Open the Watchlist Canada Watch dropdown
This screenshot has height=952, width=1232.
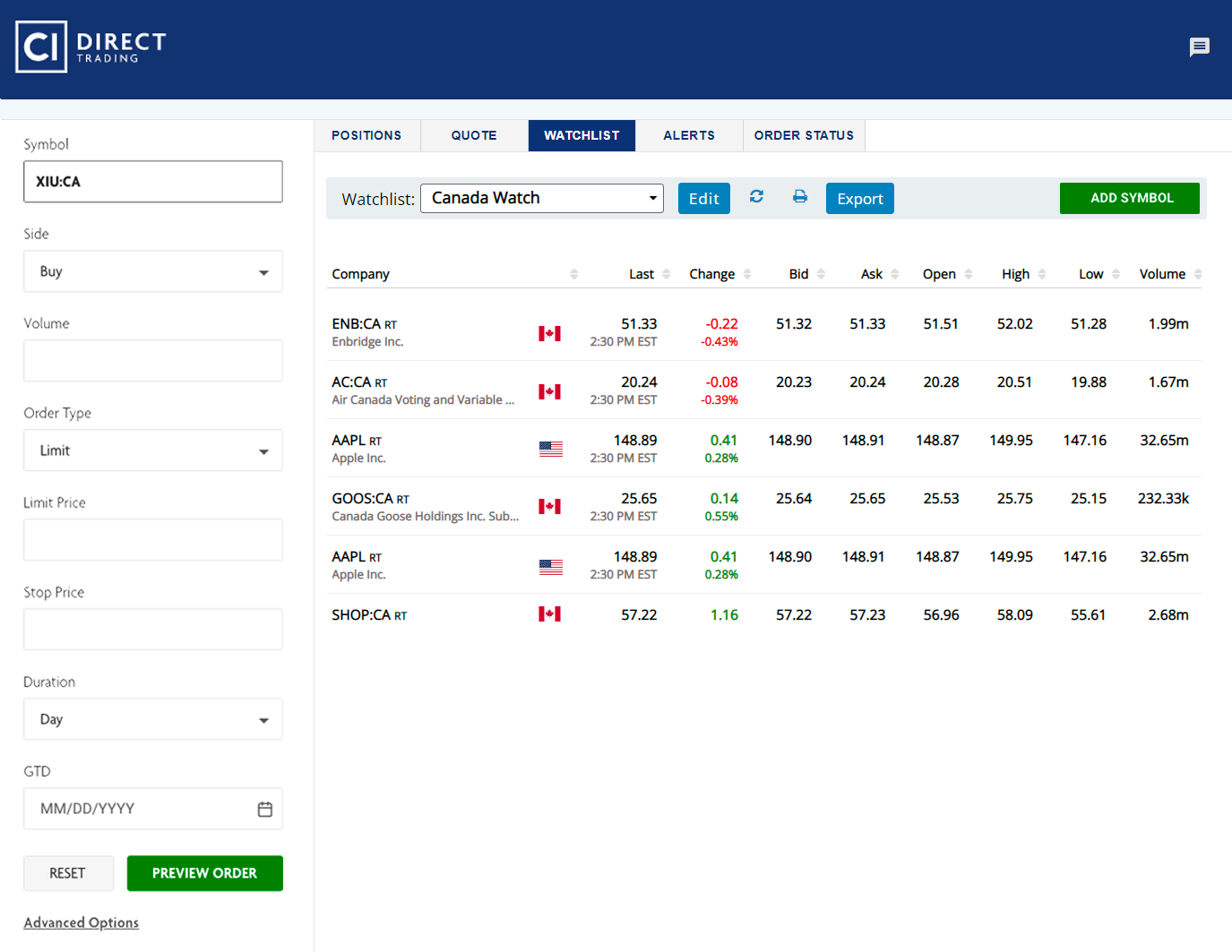click(x=542, y=198)
